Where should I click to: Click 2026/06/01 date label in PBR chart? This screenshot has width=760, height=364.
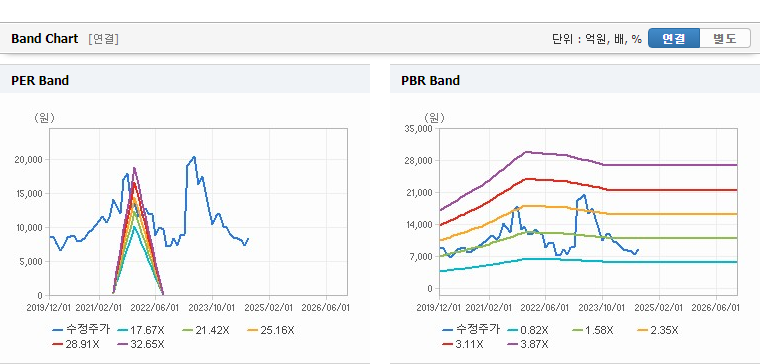716,308
